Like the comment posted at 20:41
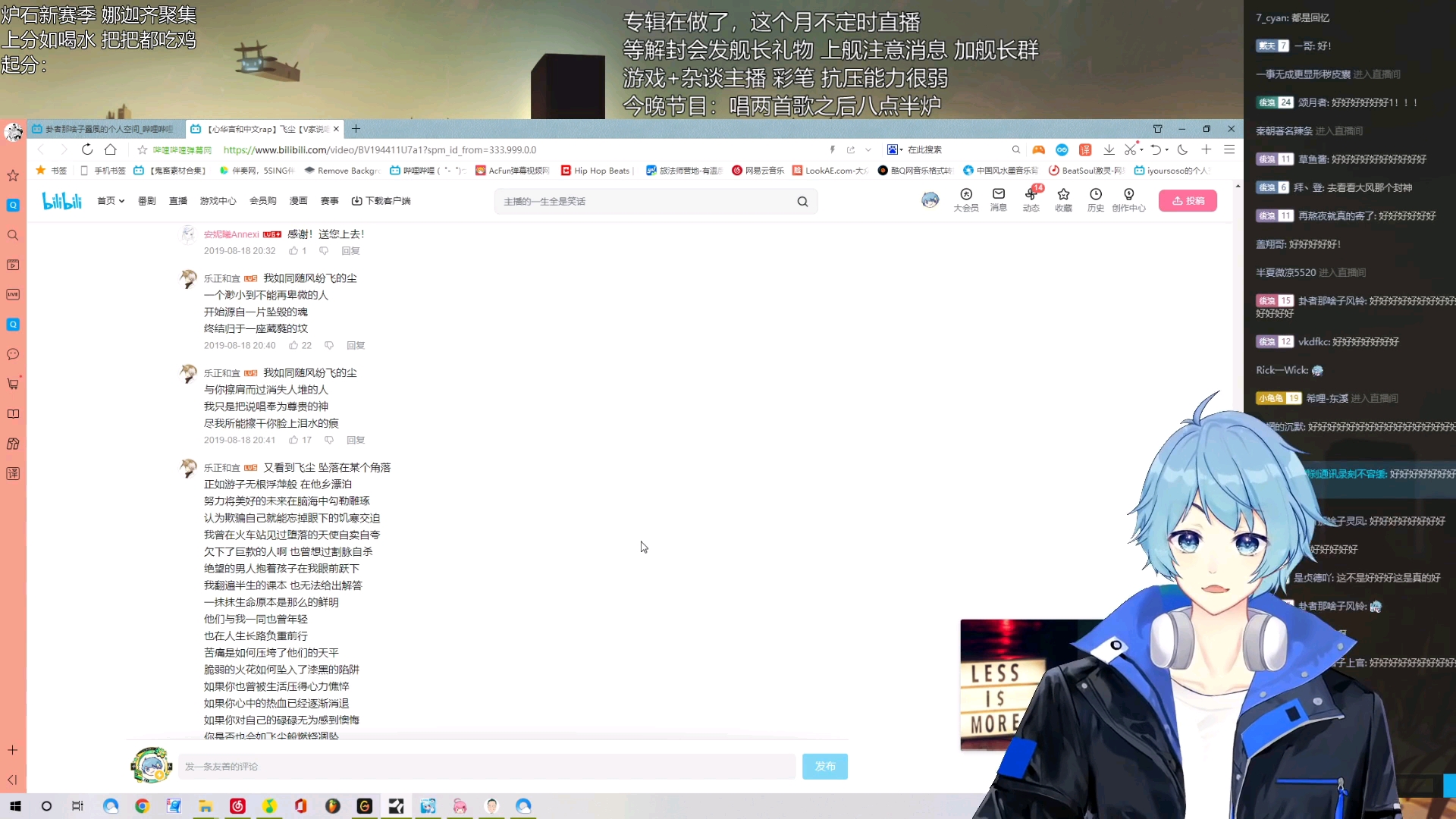Image resolution: width=1456 pixels, height=819 pixels. 293,441
